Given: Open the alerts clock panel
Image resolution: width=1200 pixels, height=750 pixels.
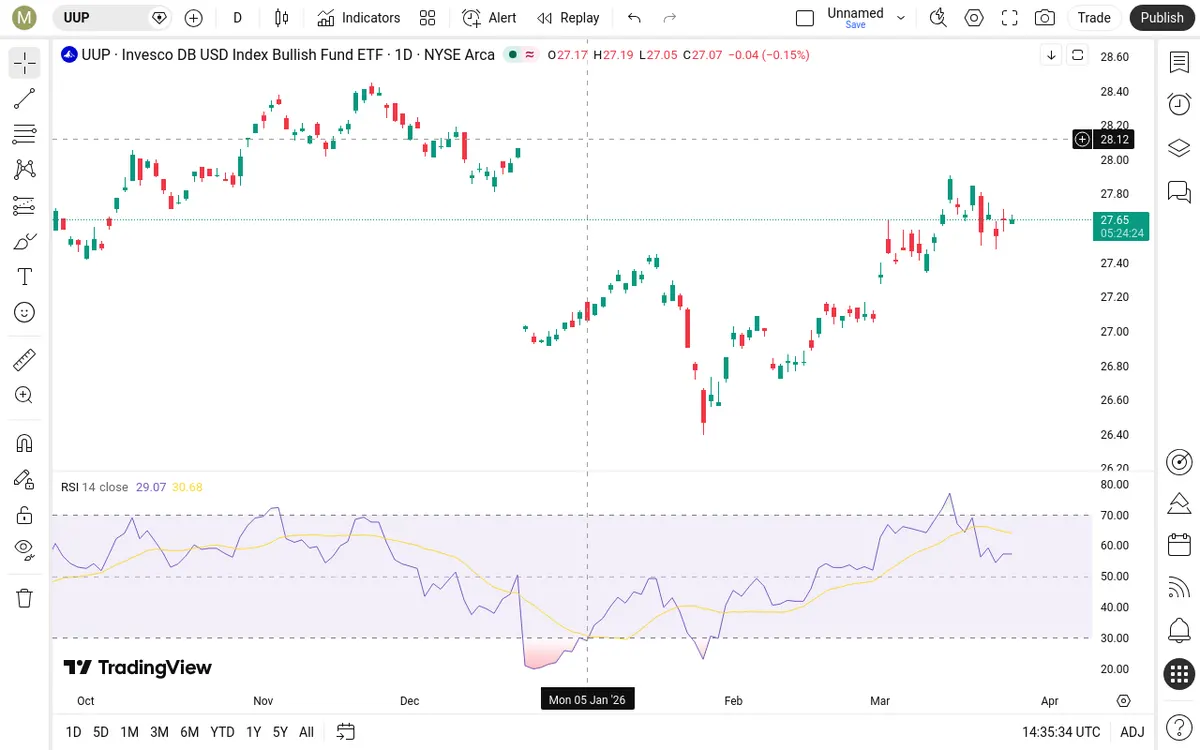Looking at the screenshot, I should pyautogui.click(x=1179, y=104).
